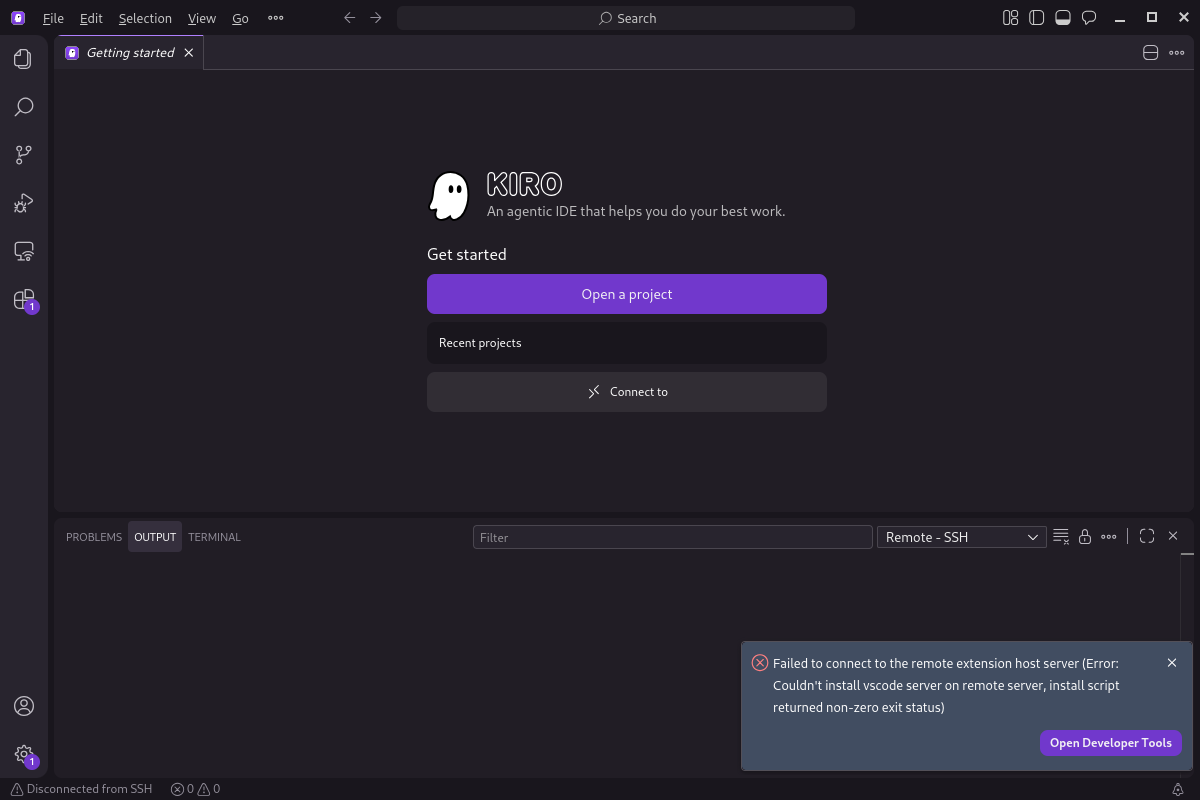Toggle the Kiro chat panel icon
This screenshot has width=1200, height=800.
click(1089, 18)
